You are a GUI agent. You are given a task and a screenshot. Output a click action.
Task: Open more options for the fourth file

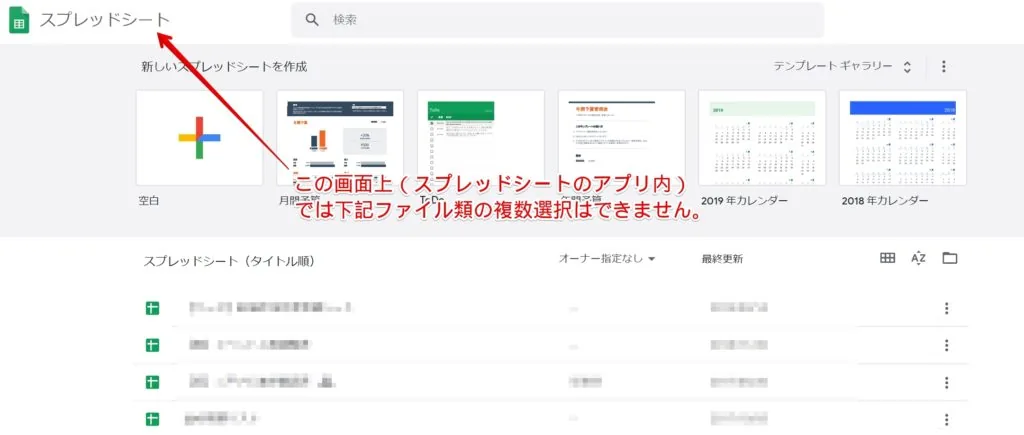click(946, 419)
